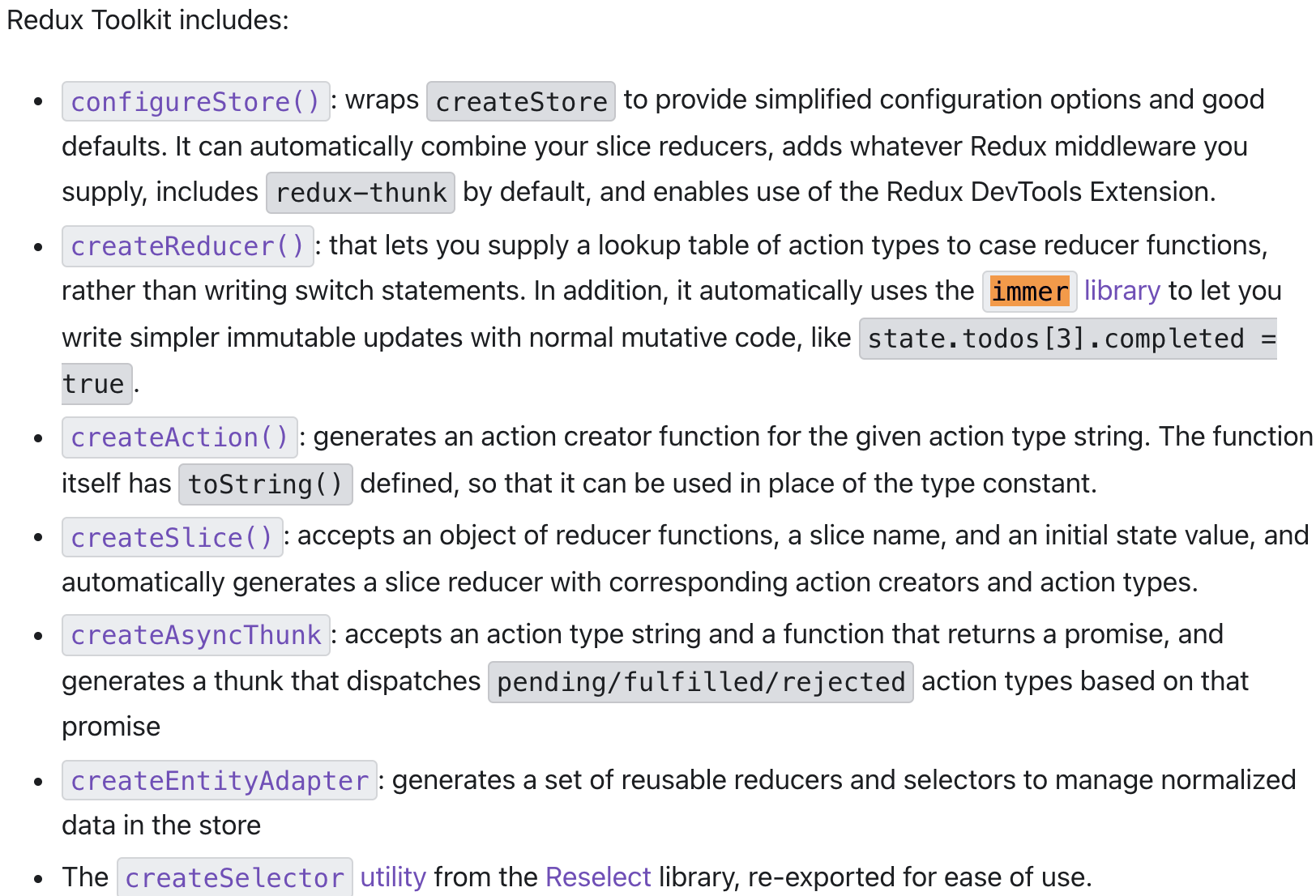The width and height of the screenshot is (1316, 896).
Task: Open the 'library' link after immer
Action: (x=1122, y=291)
